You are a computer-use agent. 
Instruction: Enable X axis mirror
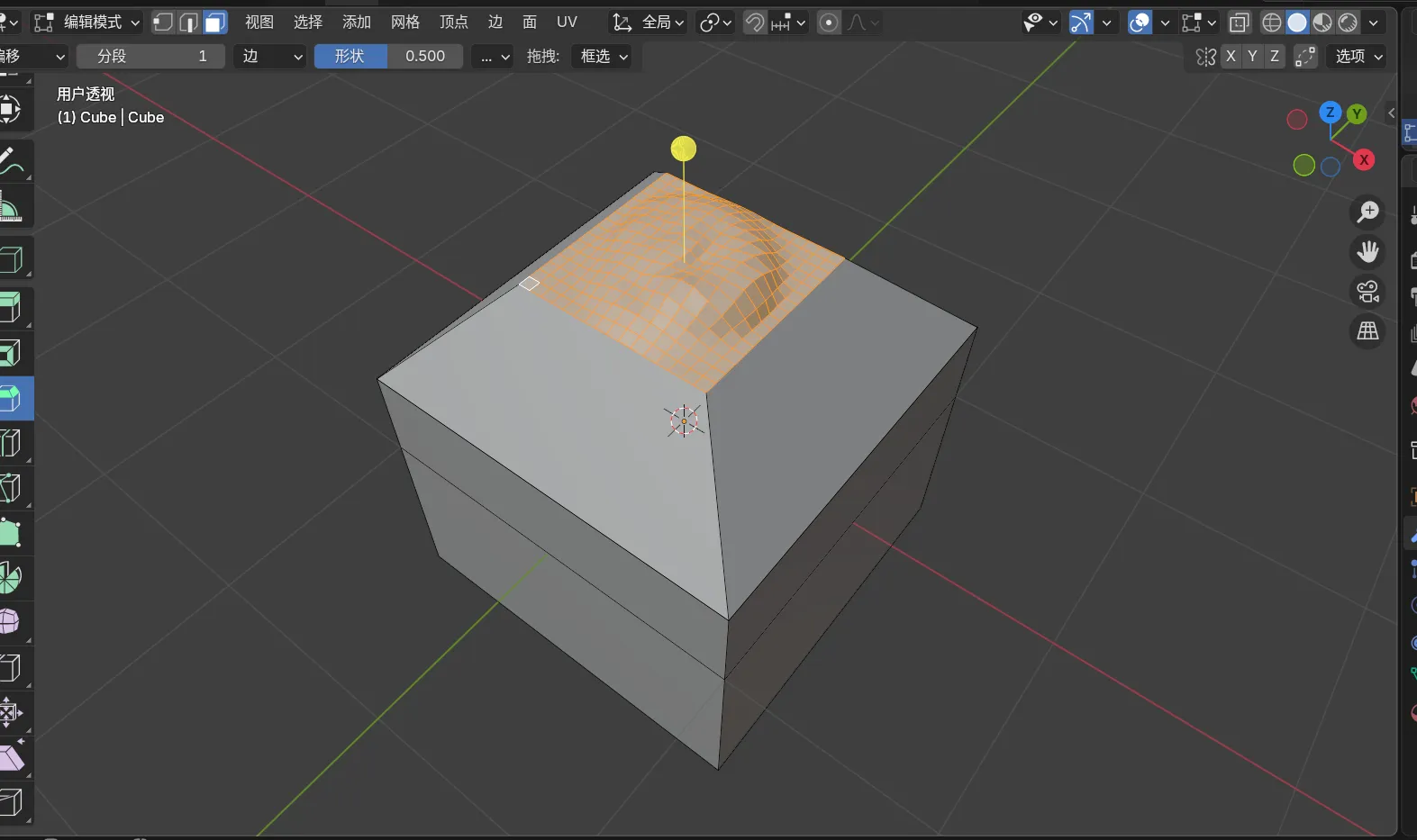click(x=1231, y=56)
